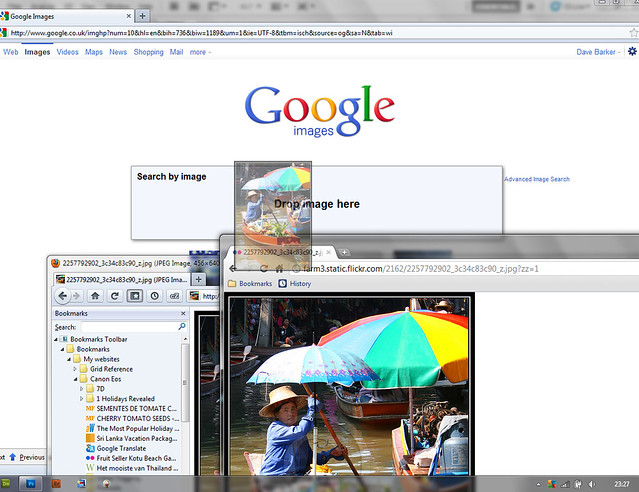Open Photoshop from the taskbar
The image size is (639, 492).
click(31, 483)
